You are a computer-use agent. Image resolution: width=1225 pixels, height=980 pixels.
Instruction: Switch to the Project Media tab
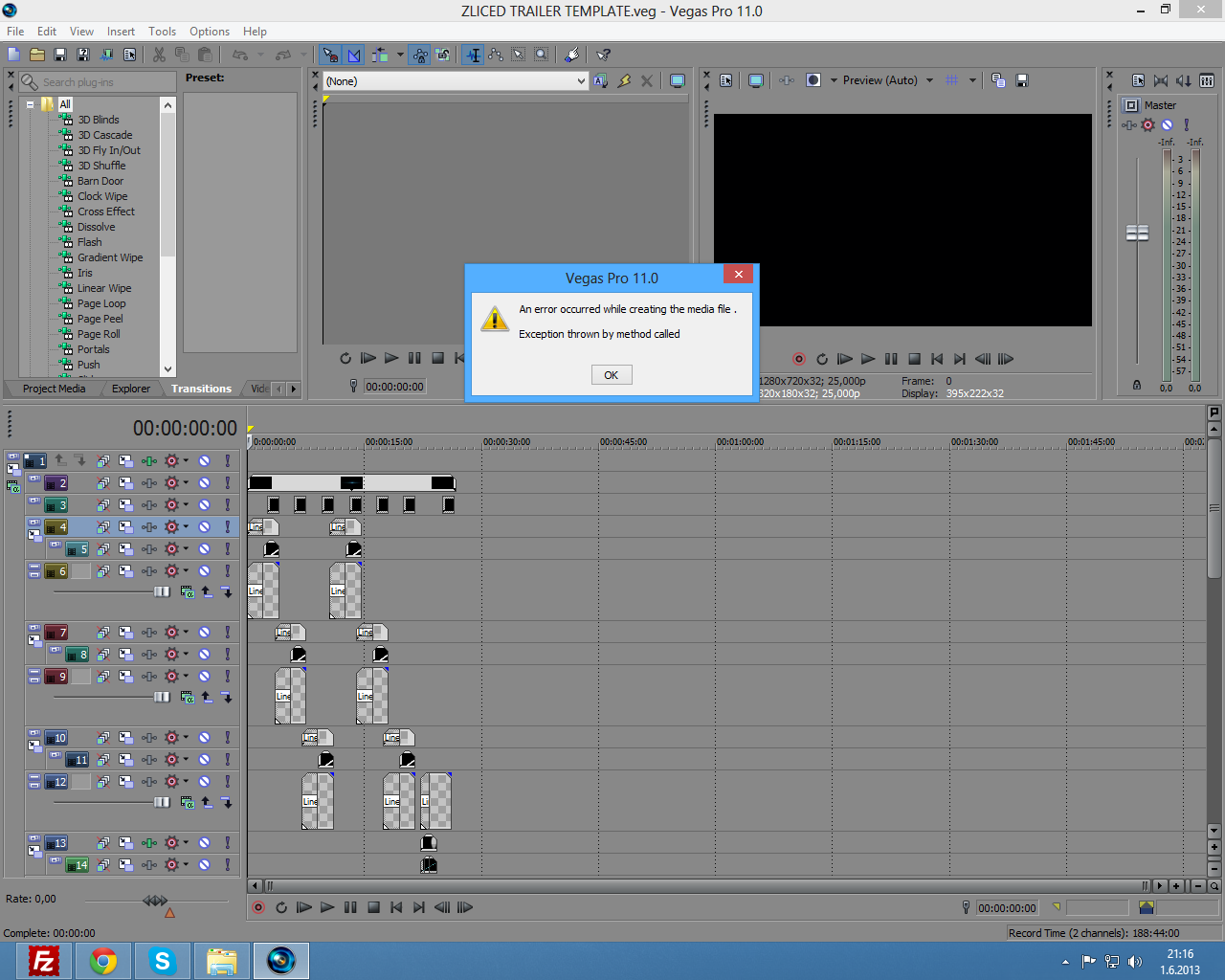click(54, 389)
